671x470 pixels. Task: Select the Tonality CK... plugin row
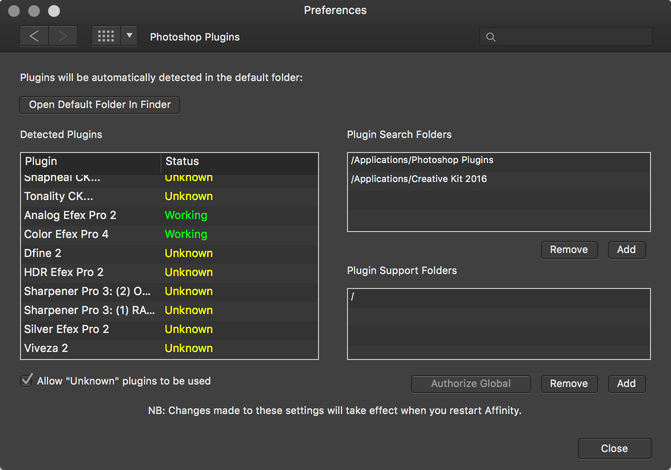(x=169, y=196)
